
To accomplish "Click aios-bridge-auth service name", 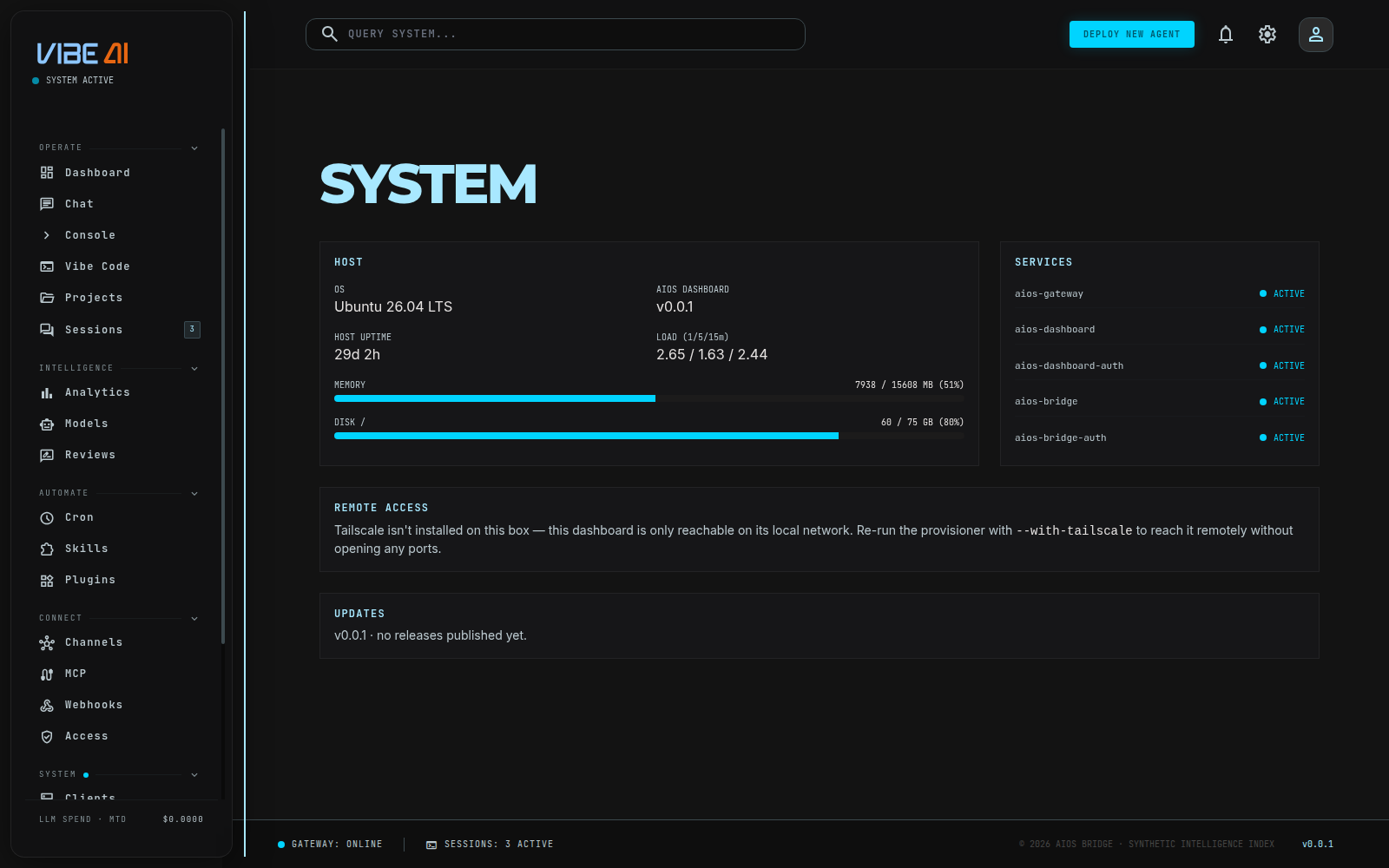I will point(1060,438).
